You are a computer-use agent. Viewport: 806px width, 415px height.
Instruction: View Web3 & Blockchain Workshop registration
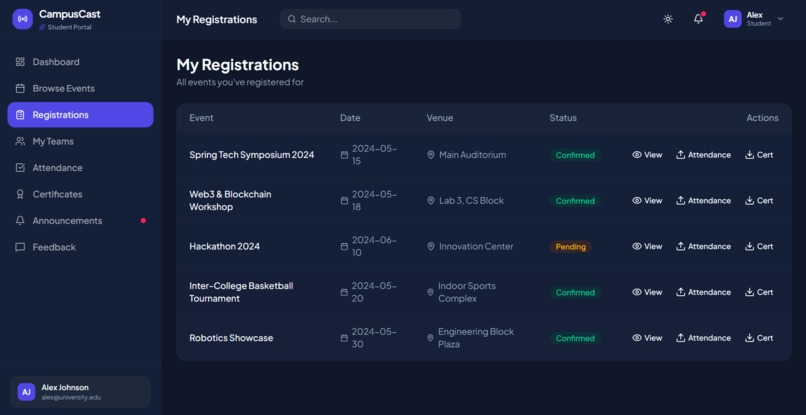click(647, 201)
